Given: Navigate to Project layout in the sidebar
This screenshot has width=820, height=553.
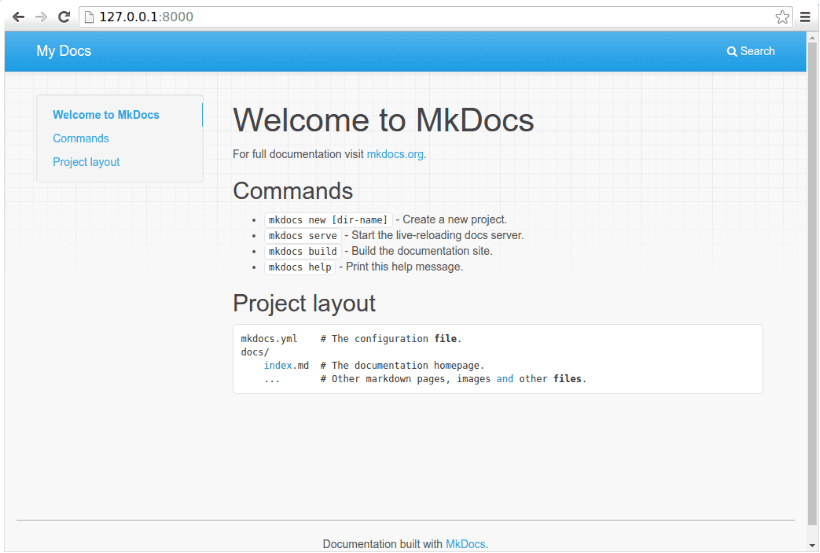Looking at the screenshot, I should tap(86, 162).
